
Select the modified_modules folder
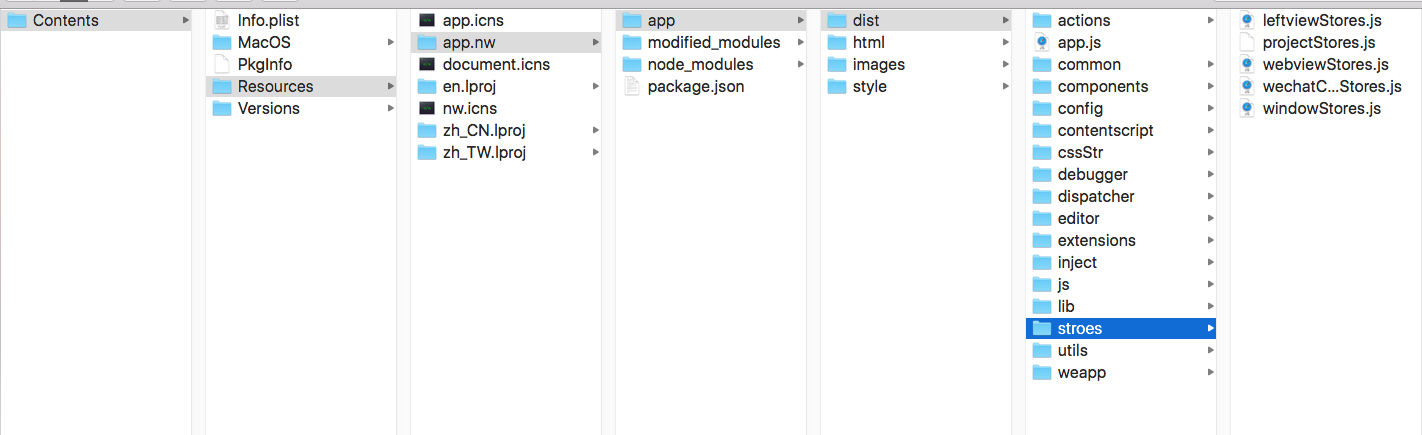point(713,42)
